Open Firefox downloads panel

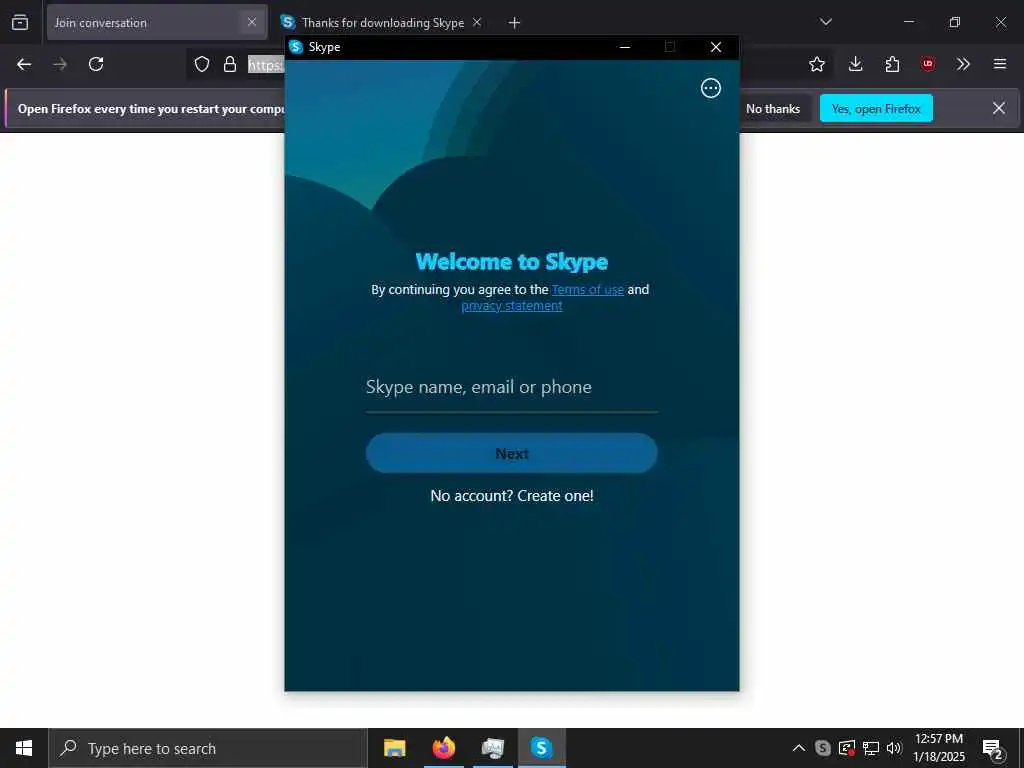856,64
